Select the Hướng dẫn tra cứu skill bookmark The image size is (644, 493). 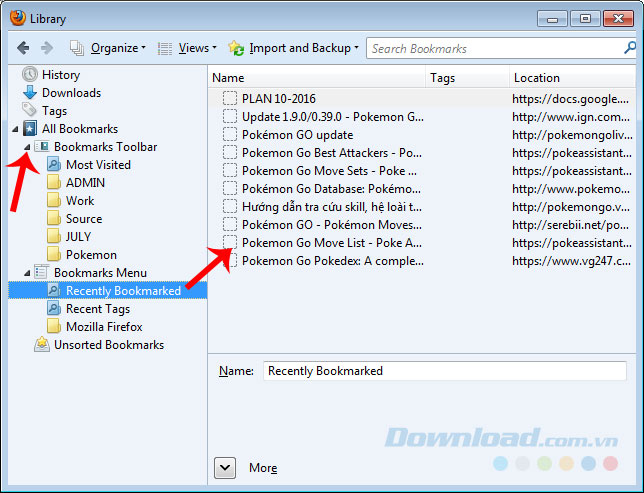point(331,207)
